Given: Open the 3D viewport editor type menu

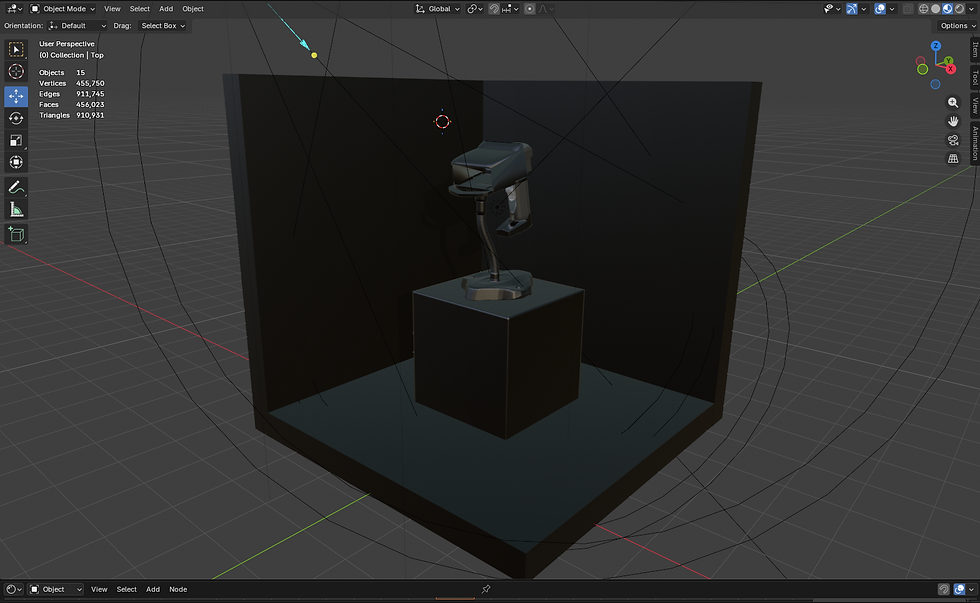Looking at the screenshot, I should 12,9.
